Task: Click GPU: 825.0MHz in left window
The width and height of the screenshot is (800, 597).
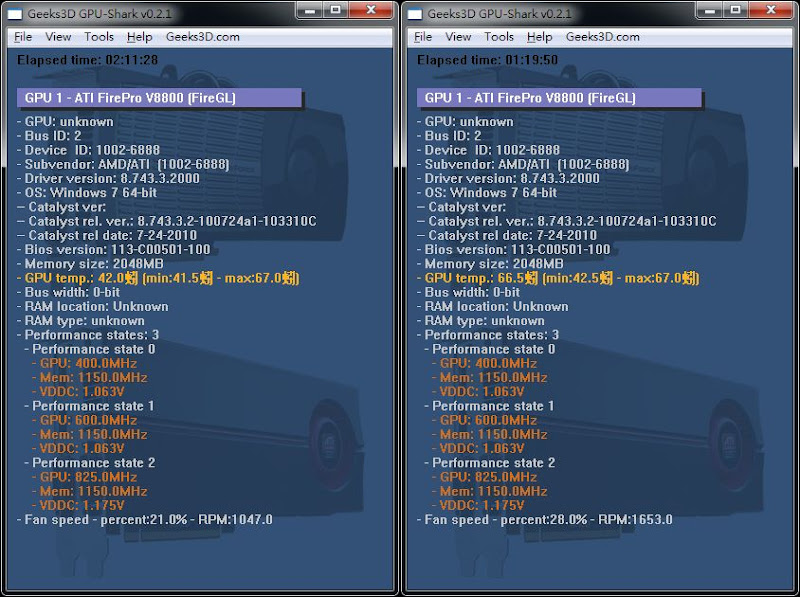Action: [85, 477]
